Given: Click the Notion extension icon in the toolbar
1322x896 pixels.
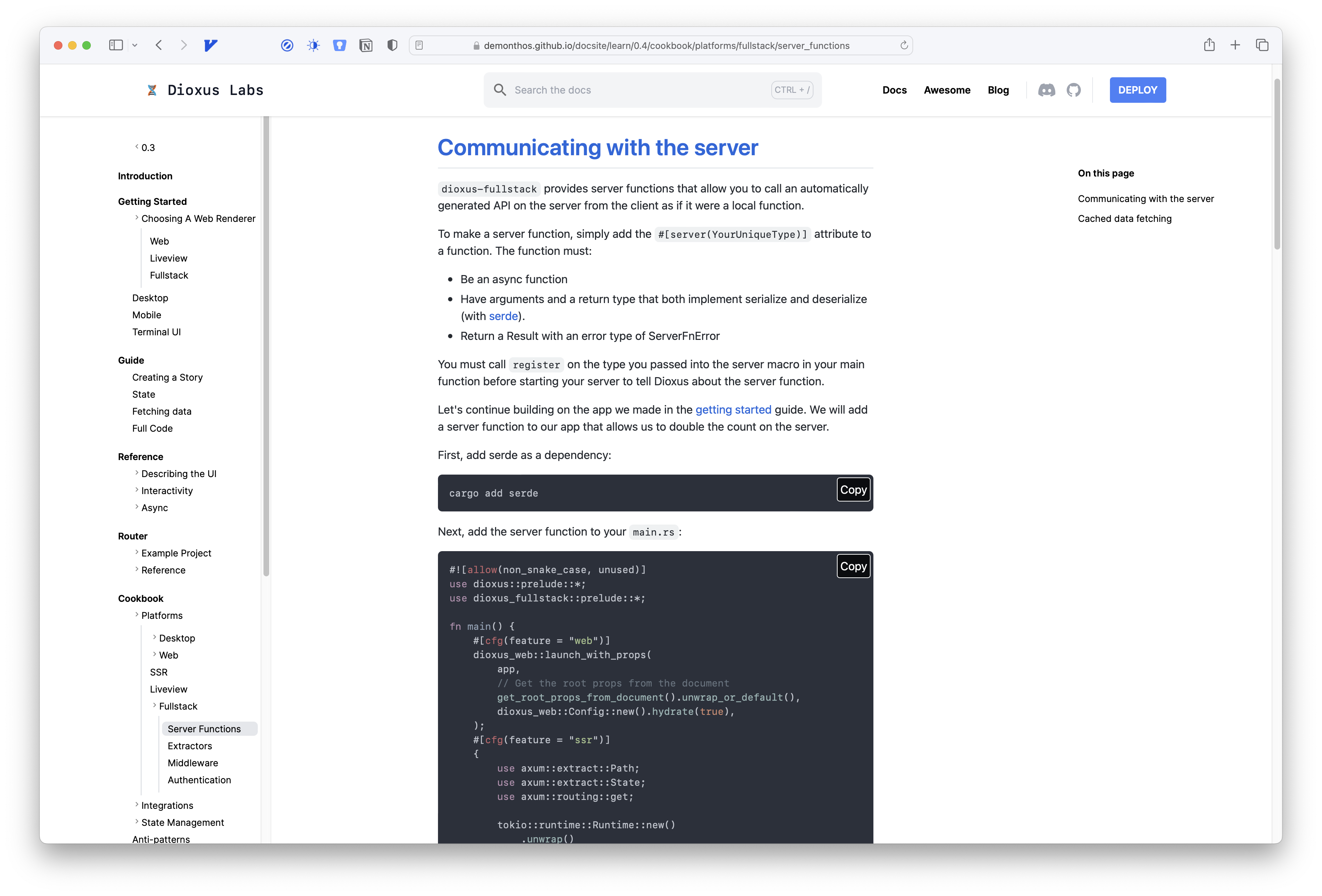Looking at the screenshot, I should click(x=366, y=45).
